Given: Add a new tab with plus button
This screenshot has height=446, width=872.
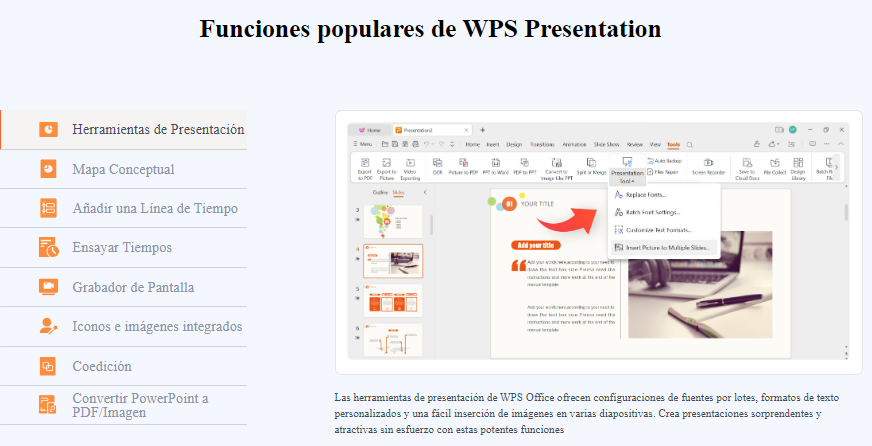Looking at the screenshot, I should (483, 130).
